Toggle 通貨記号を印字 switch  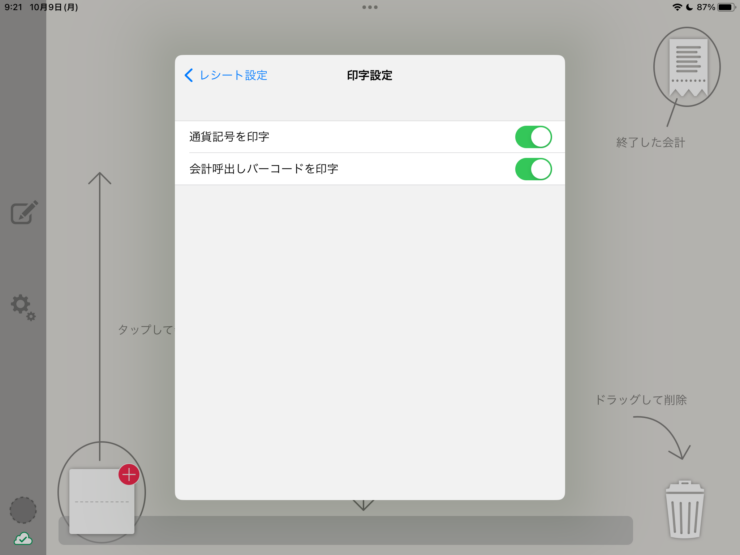pyautogui.click(x=533, y=137)
